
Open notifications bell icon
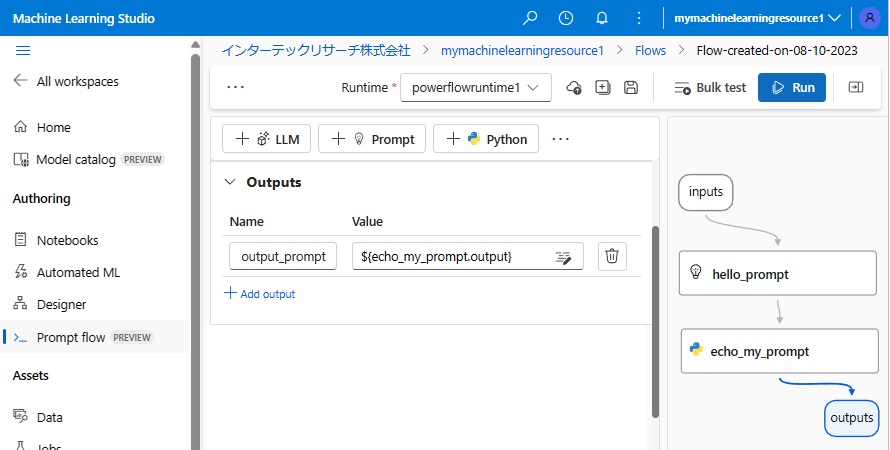tap(602, 18)
